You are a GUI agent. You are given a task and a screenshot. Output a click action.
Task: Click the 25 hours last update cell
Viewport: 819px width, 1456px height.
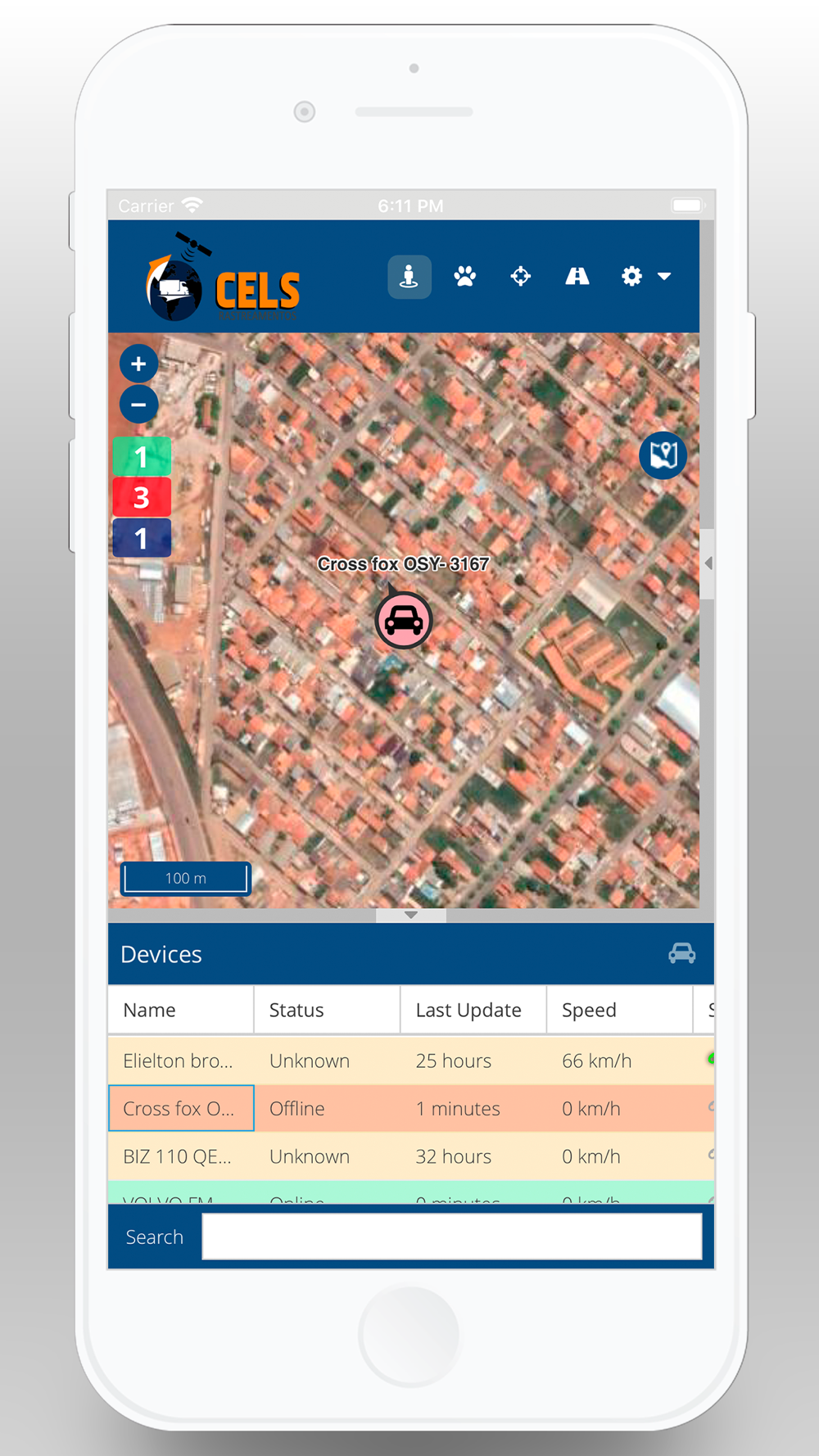[x=473, y=1060]
